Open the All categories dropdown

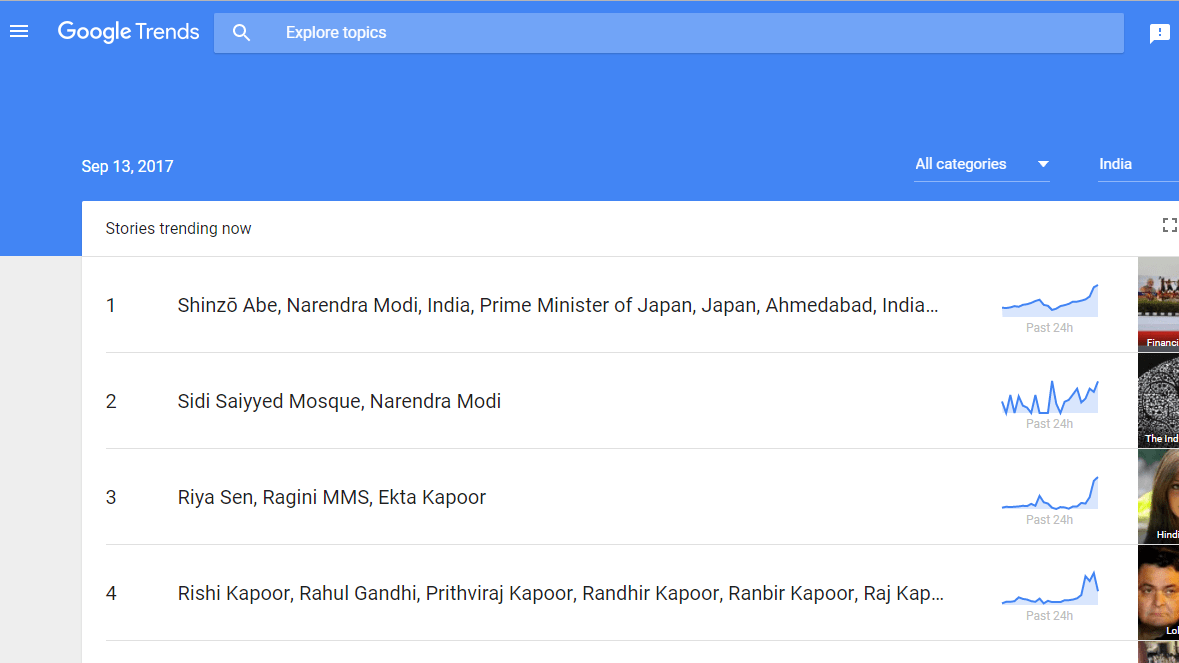point(981,164)
